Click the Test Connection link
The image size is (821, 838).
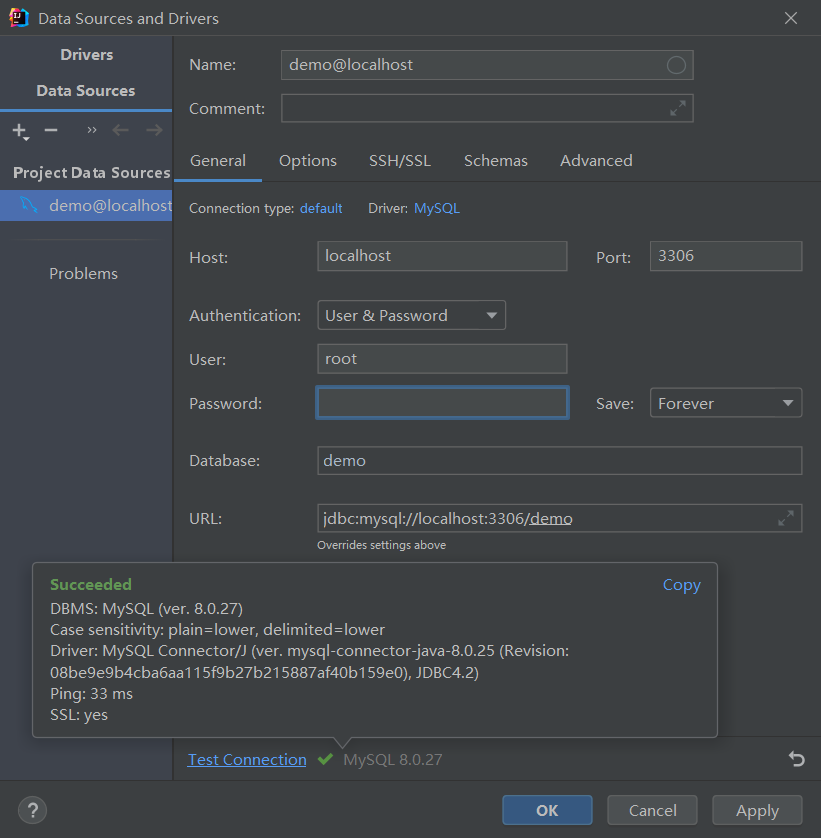tap(247, 759)
